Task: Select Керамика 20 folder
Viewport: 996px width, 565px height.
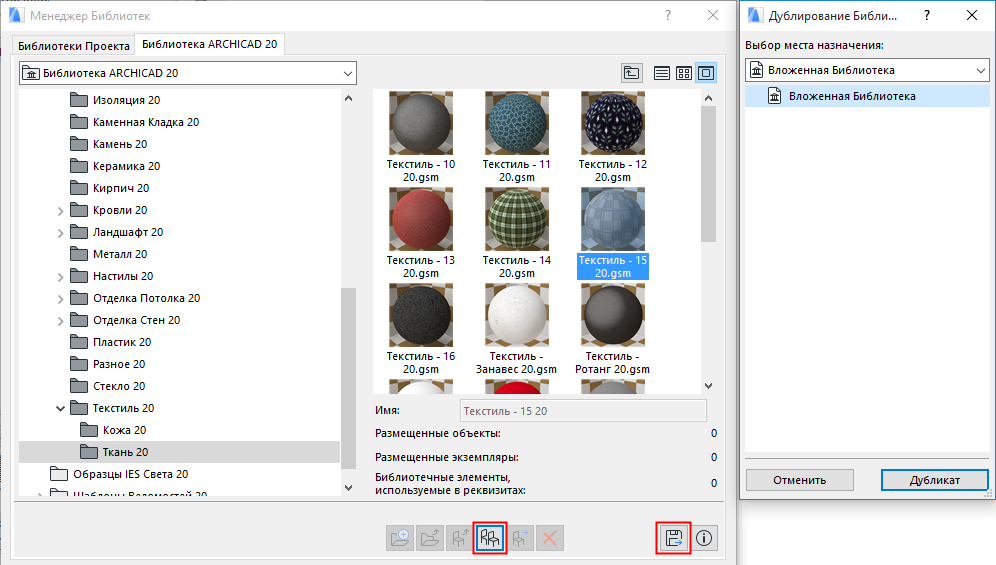Action: (115, 166)
